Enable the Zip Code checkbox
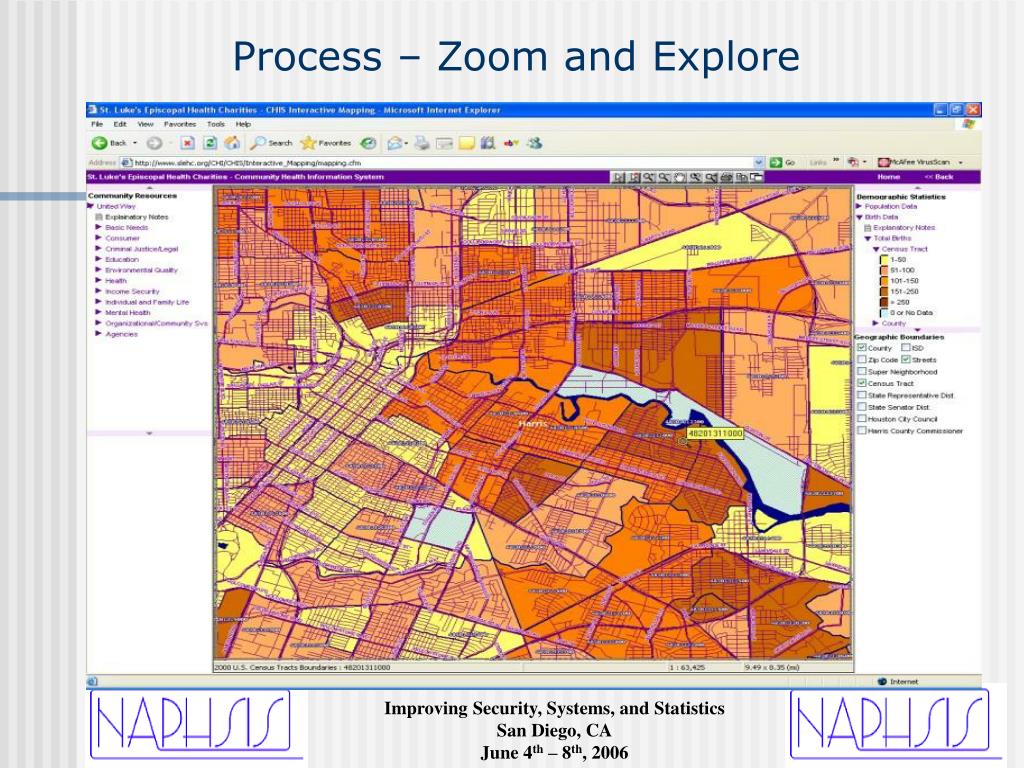Screen dimensions: 1024x768 [861, 359]
